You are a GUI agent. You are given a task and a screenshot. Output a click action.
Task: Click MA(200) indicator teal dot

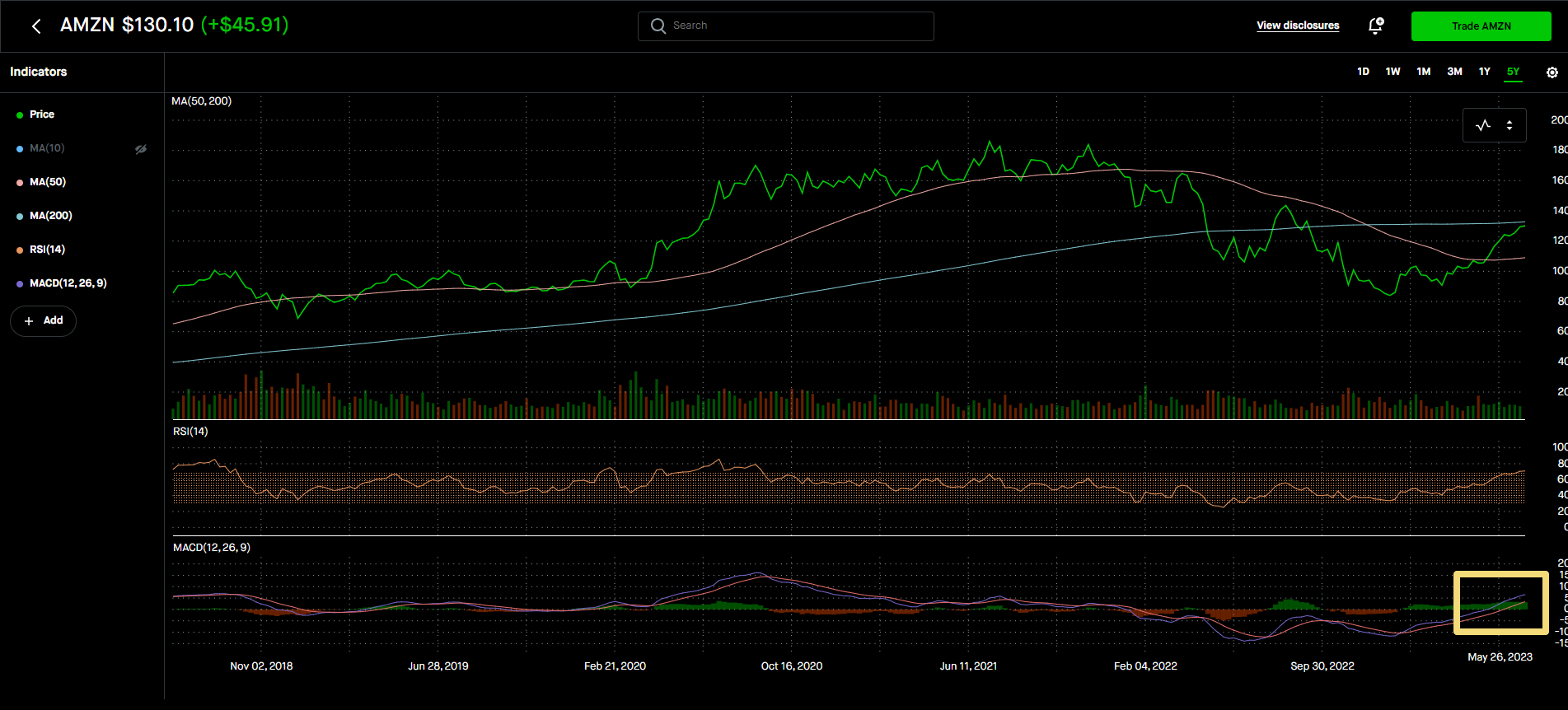(20, 217)
